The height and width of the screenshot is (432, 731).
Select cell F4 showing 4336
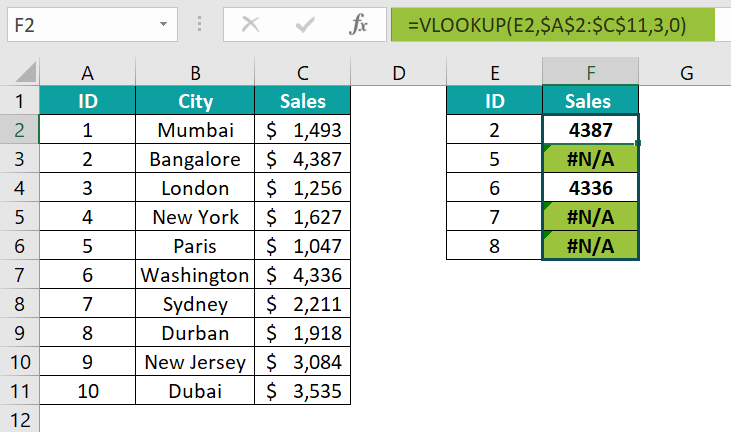(591, 187)
